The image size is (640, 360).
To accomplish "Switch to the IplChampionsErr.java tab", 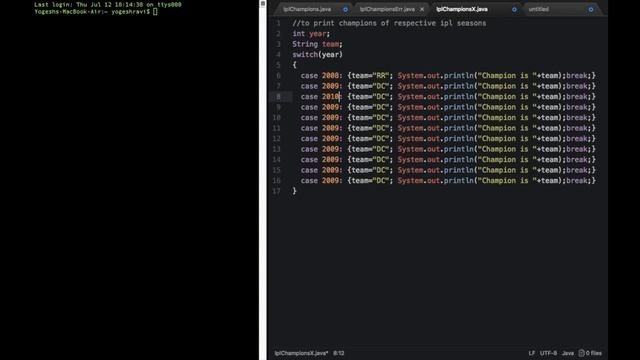I will click(387, 9).
